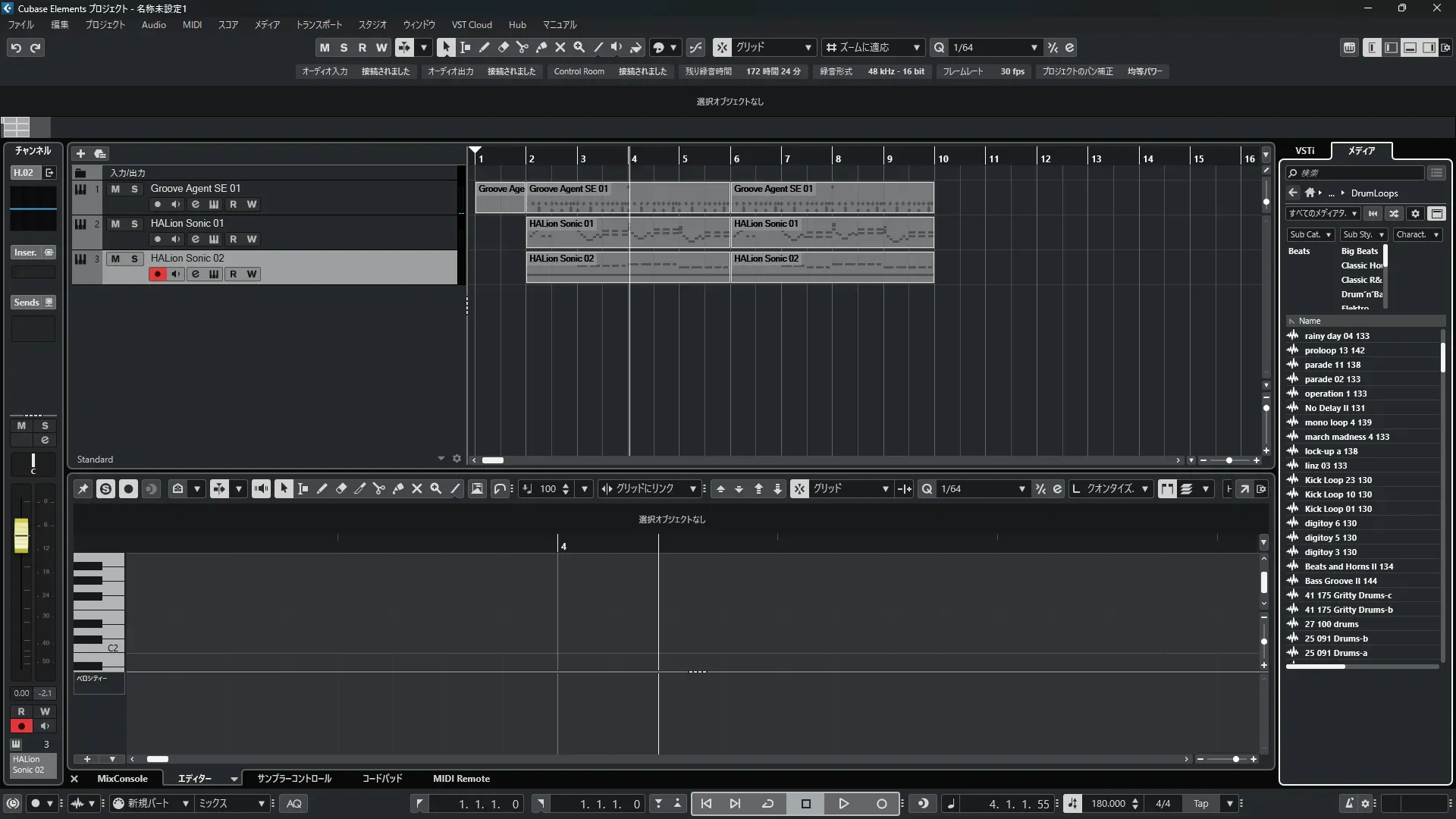The height and width of the screenshot is (819, 1456).
Task: Open the MIDI menu
Action: coord(192,25)
